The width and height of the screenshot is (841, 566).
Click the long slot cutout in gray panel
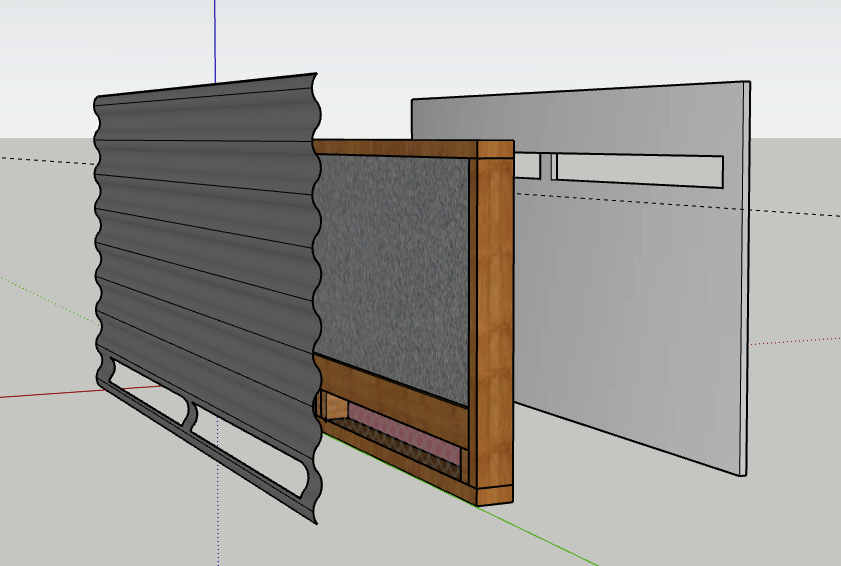point(639,171)
